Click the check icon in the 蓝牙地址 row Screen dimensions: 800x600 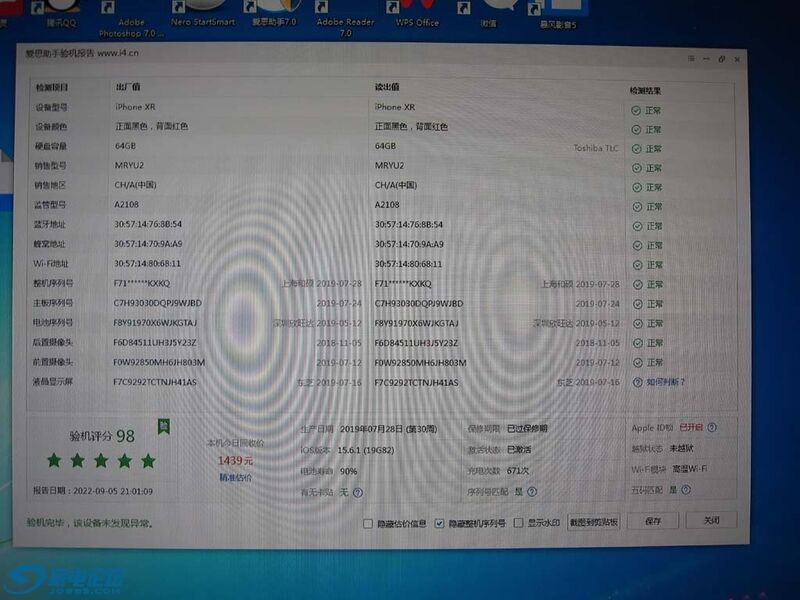click(x=637, y=226)
